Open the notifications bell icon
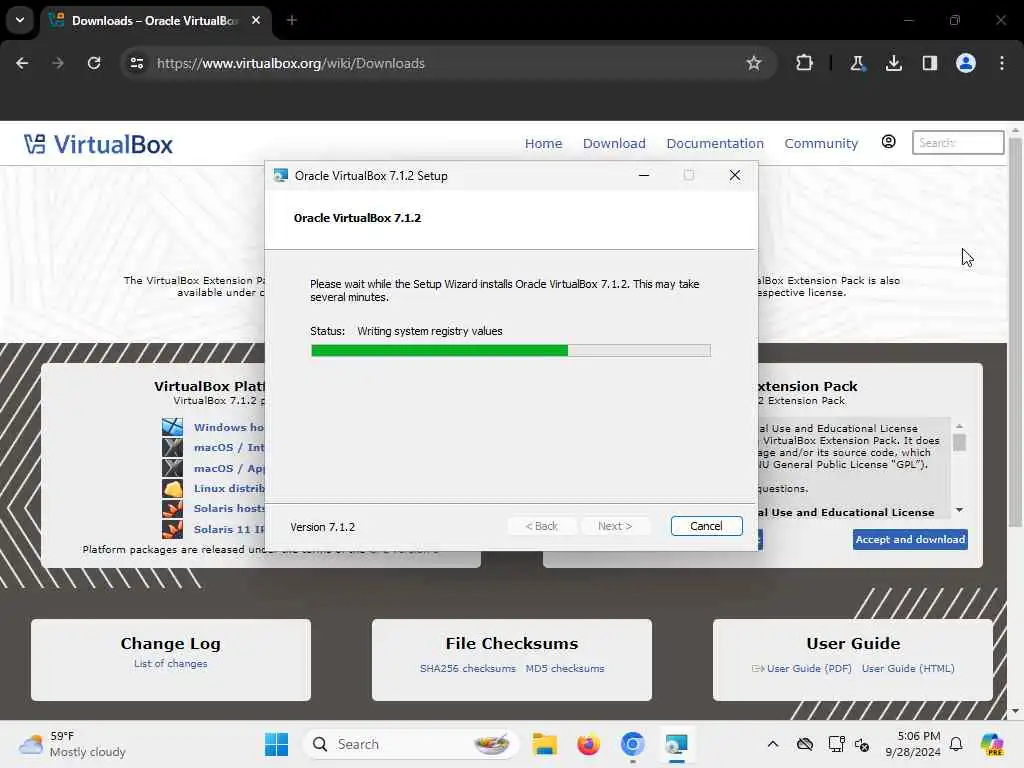This screenshot has height=768, width=1024. 956,744
